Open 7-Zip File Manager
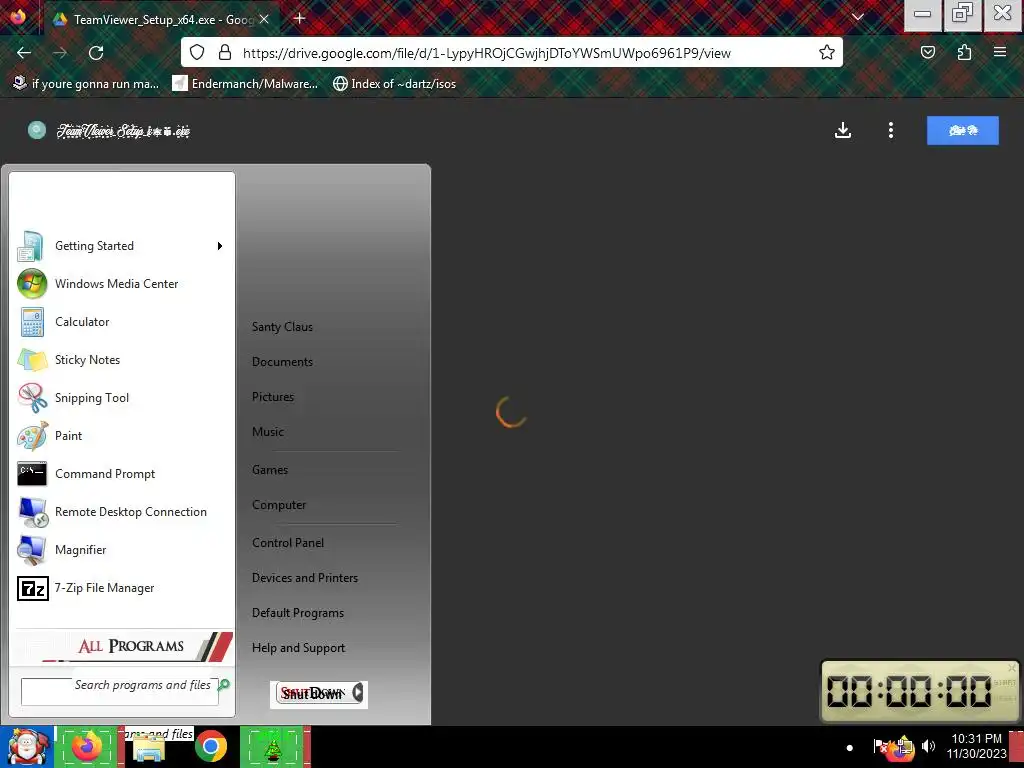Image resolution: width=1024 pixels, height=768 pixels. pyautogui.click(x=121, y=588)
